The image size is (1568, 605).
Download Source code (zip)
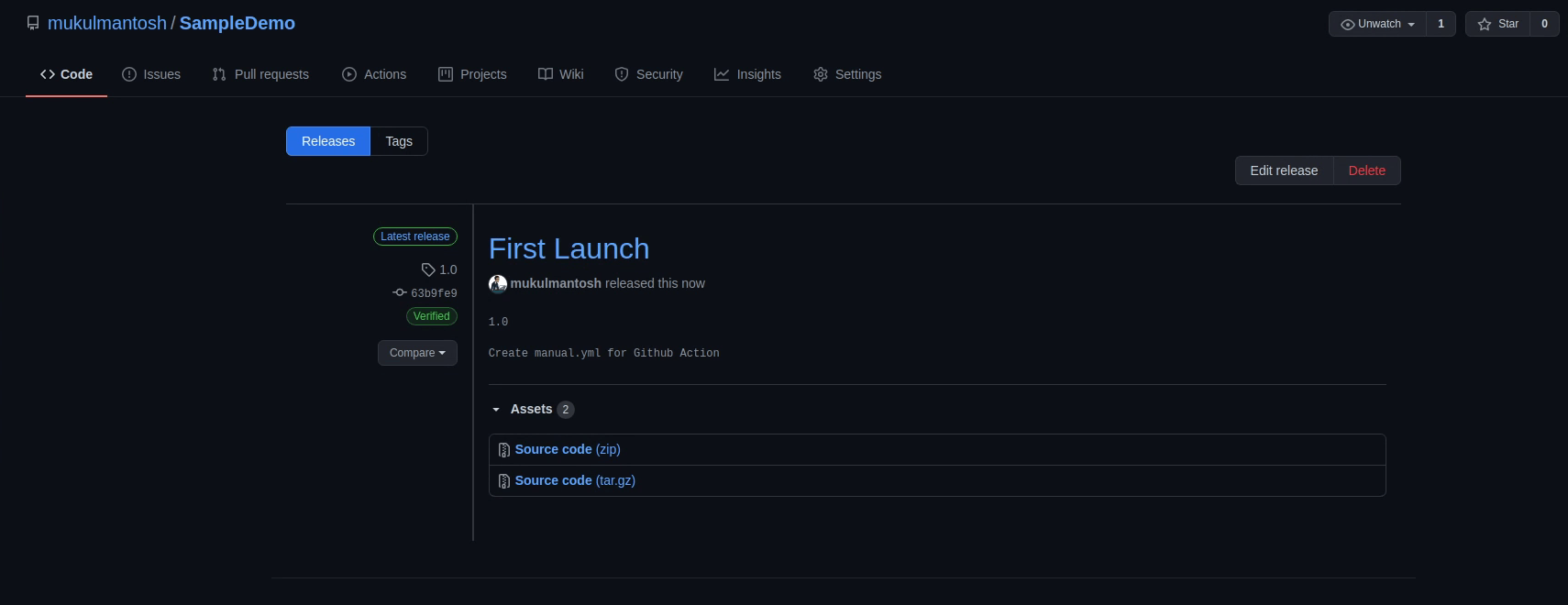pos(568,449)
